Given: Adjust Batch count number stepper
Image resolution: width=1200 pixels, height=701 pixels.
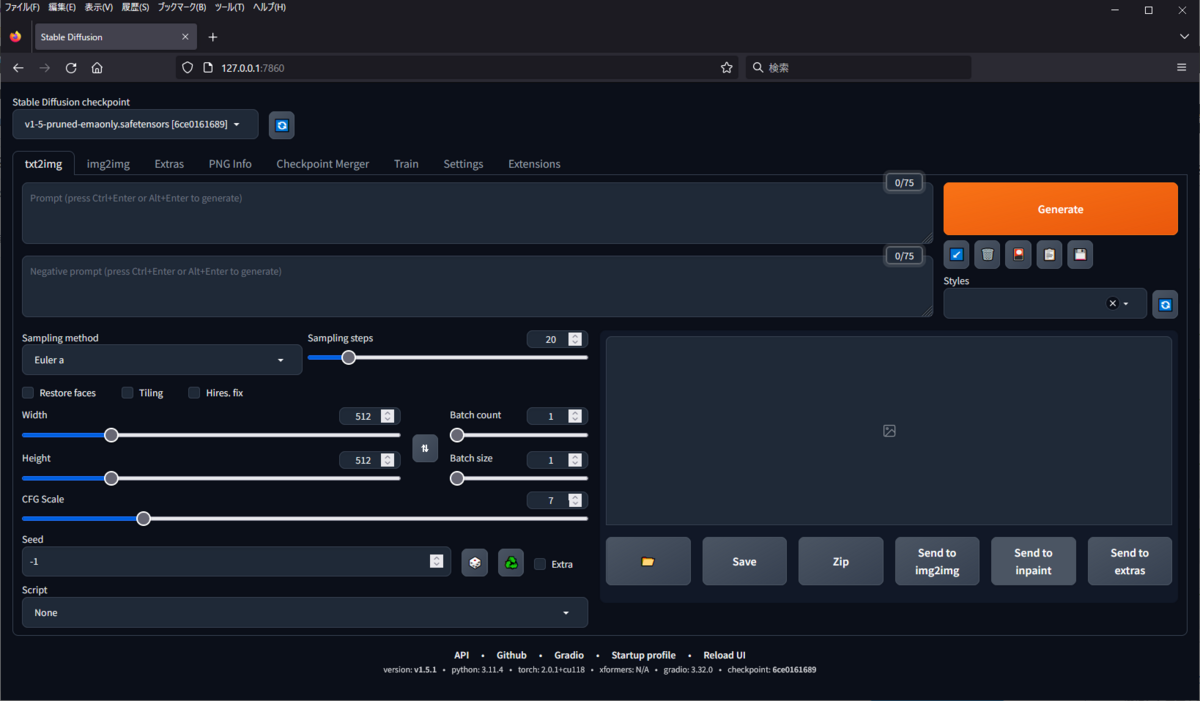Looking at the screenshot, I should tap(575, 416).
